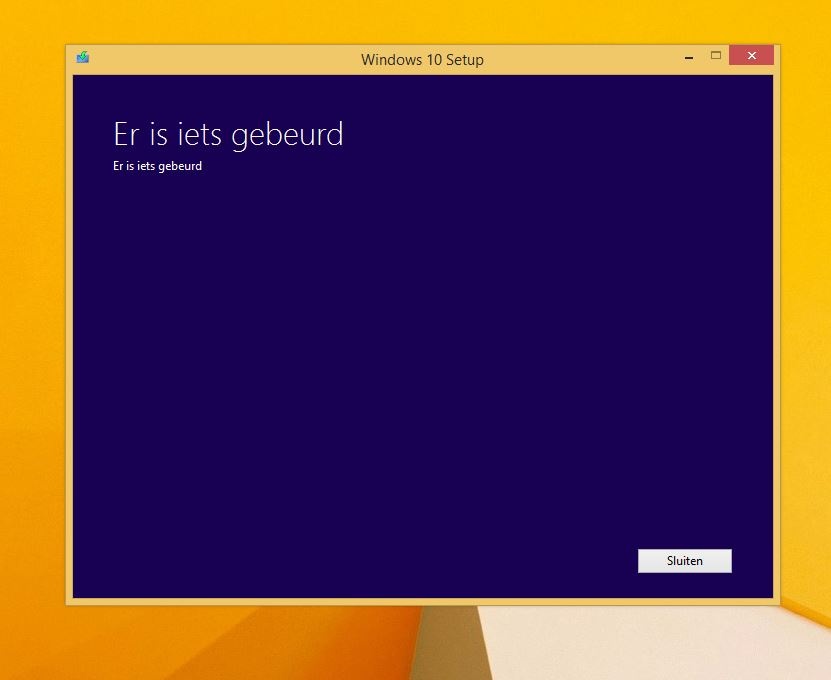Click the Sluiten button

coord(684,561)
